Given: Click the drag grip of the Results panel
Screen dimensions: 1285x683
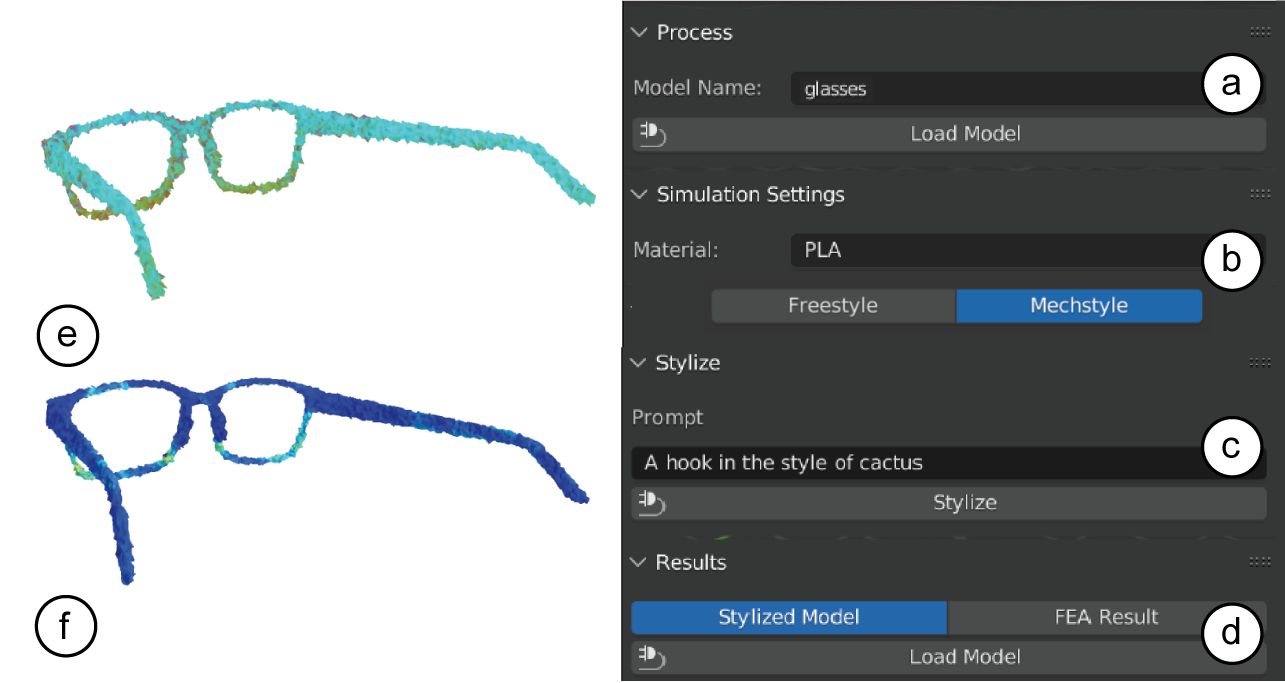Looking at the screenshot, I should click(x=1262, y=561).
